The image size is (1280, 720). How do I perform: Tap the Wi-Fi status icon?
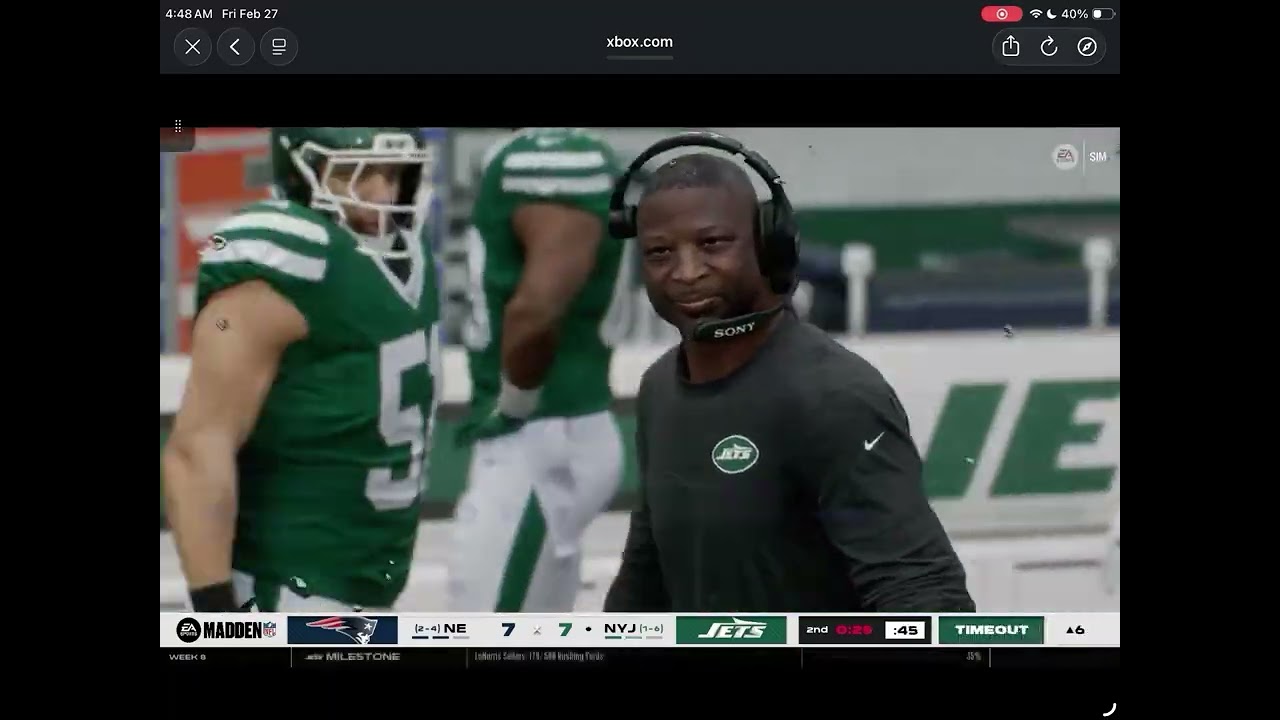[1036, 14]
